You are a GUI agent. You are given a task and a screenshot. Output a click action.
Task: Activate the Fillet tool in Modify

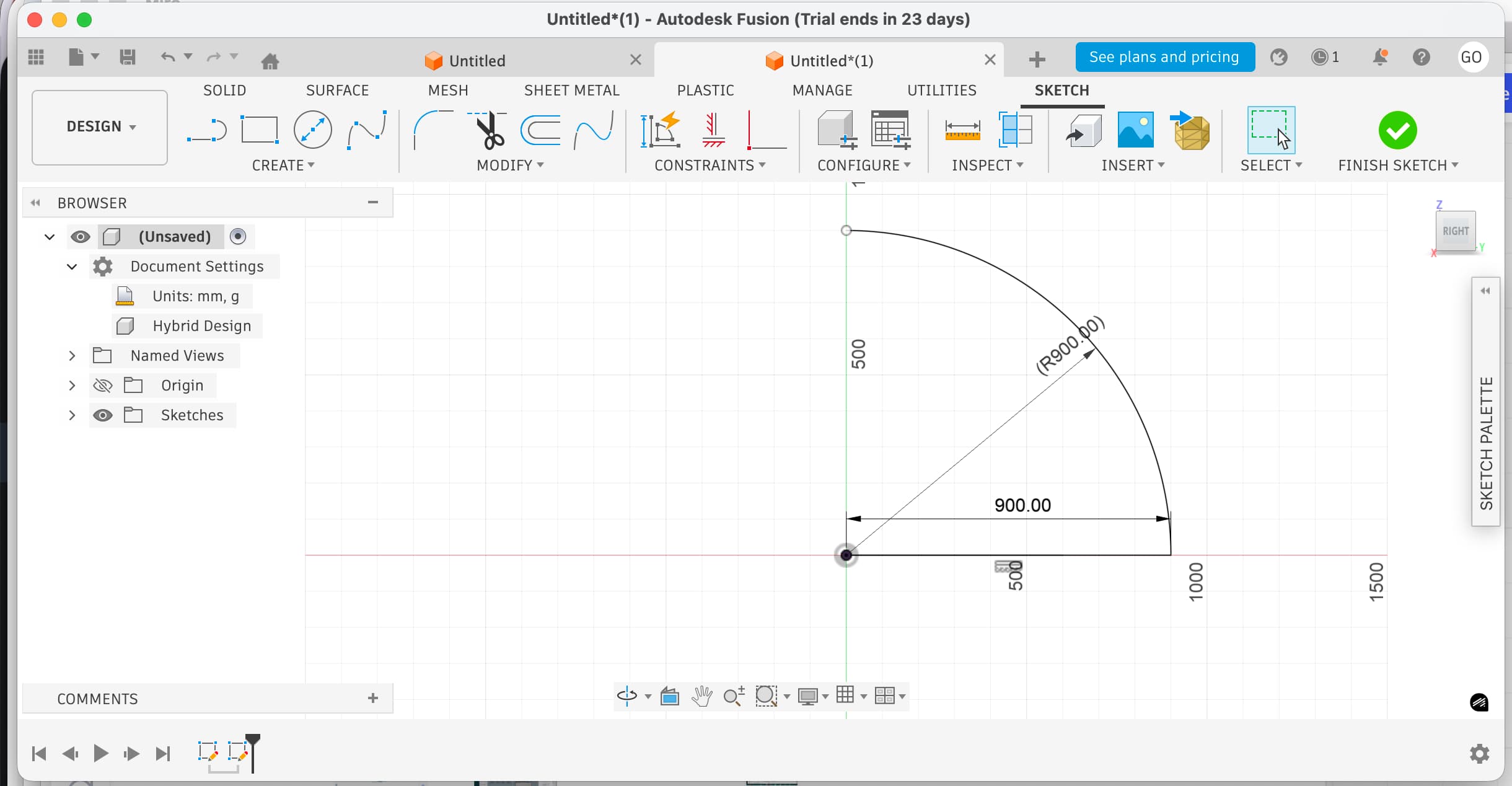432,130
